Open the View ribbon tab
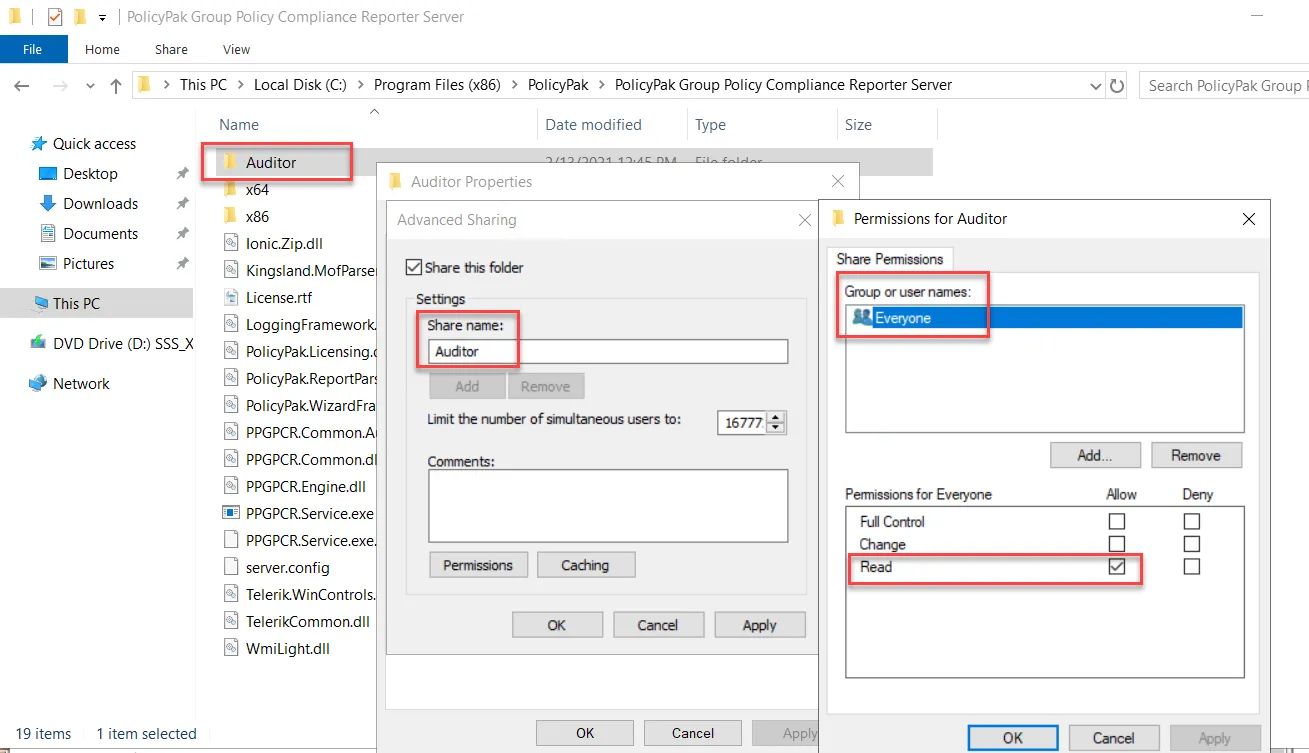 click(x=237, y=49)
